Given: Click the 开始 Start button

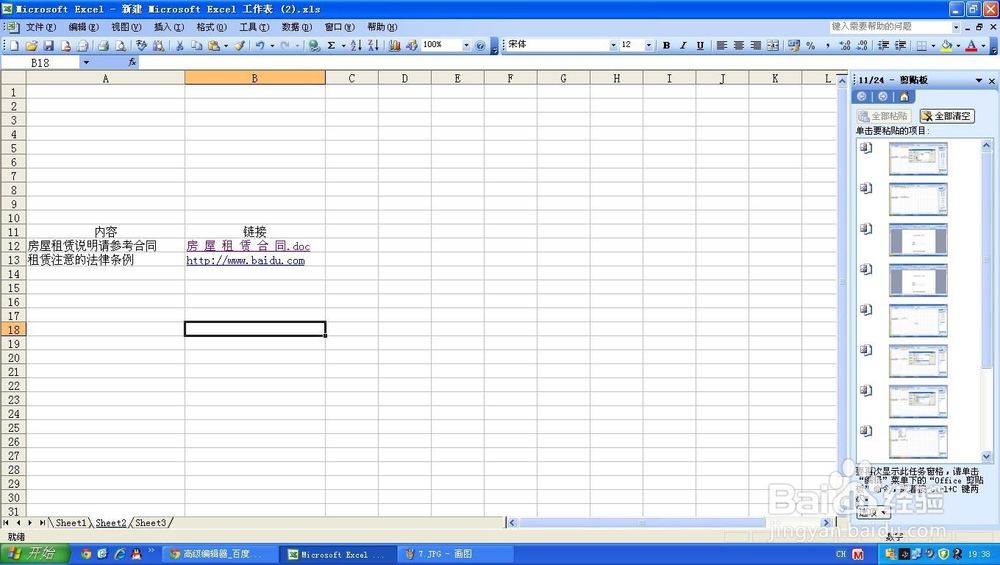Looking at the screenshot, I should [34, 554].
